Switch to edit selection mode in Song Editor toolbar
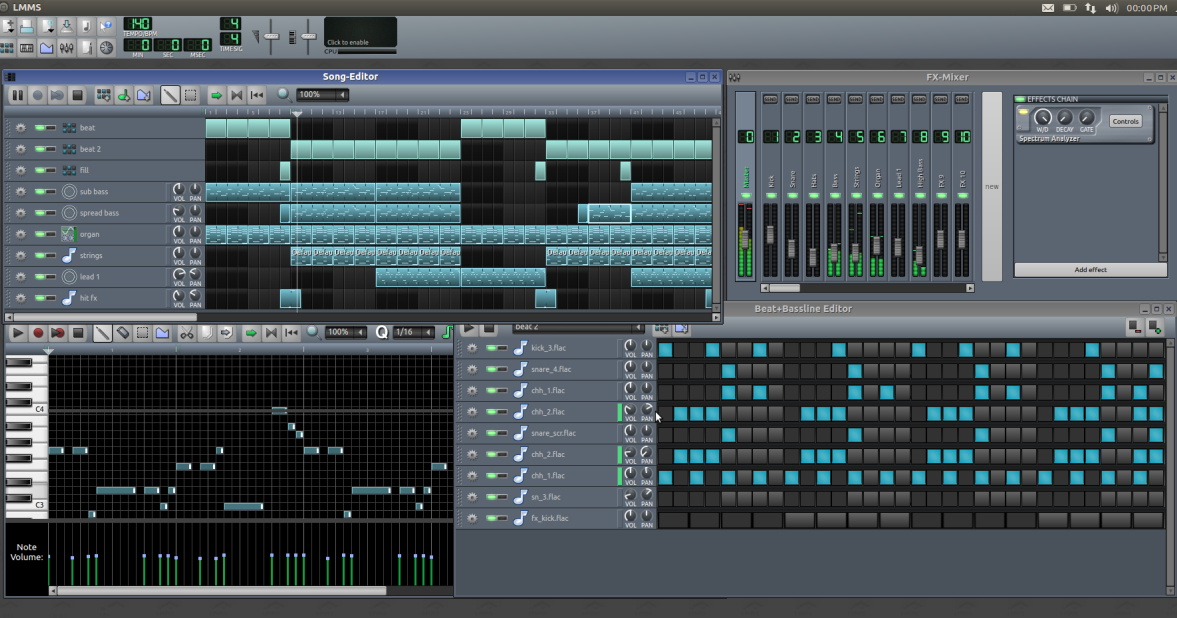Screen dimensions: 1177x618 190,94
